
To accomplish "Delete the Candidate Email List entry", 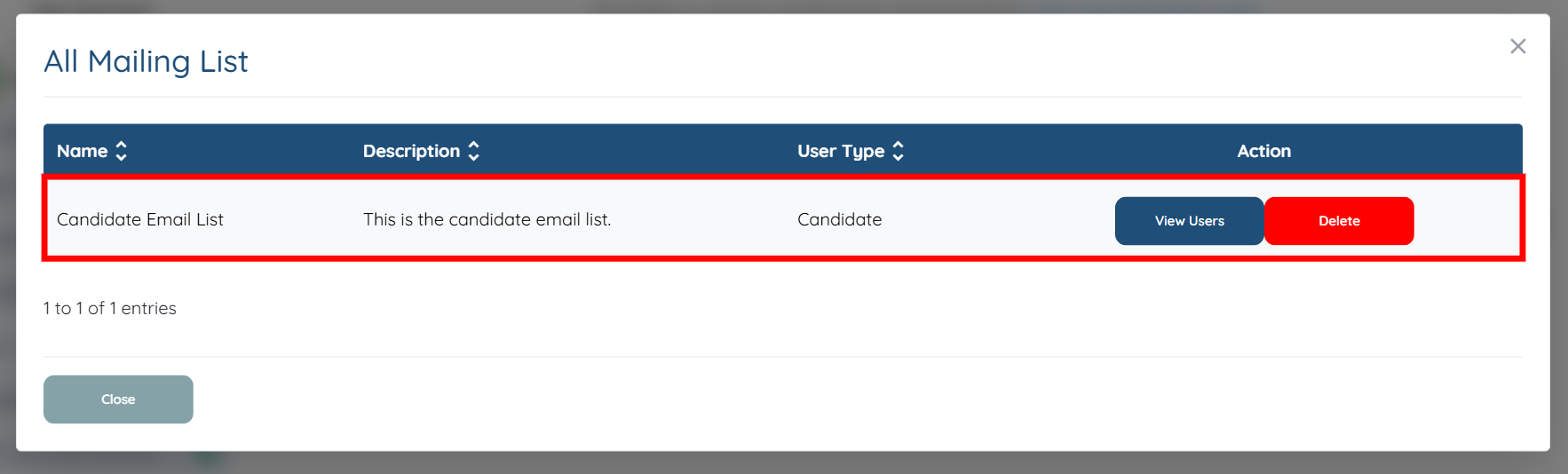I will (x=1338, y=221).
